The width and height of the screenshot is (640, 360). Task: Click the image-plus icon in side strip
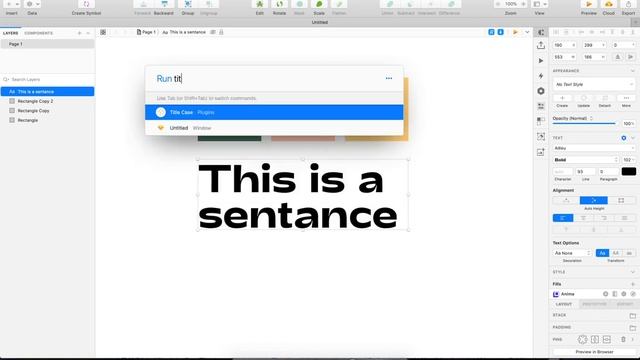[x=541, y=152]
